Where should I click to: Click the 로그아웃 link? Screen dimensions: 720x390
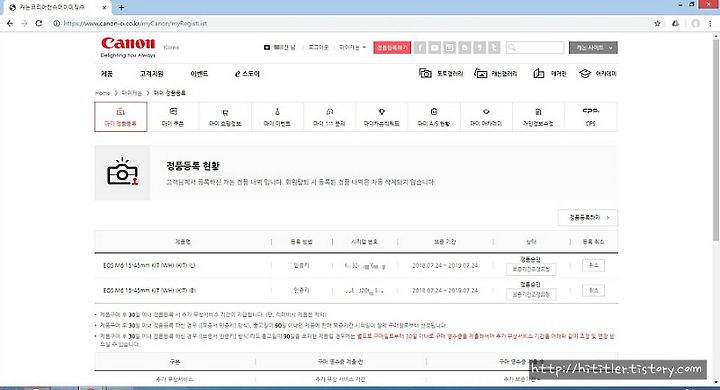(x=318, y=47)
